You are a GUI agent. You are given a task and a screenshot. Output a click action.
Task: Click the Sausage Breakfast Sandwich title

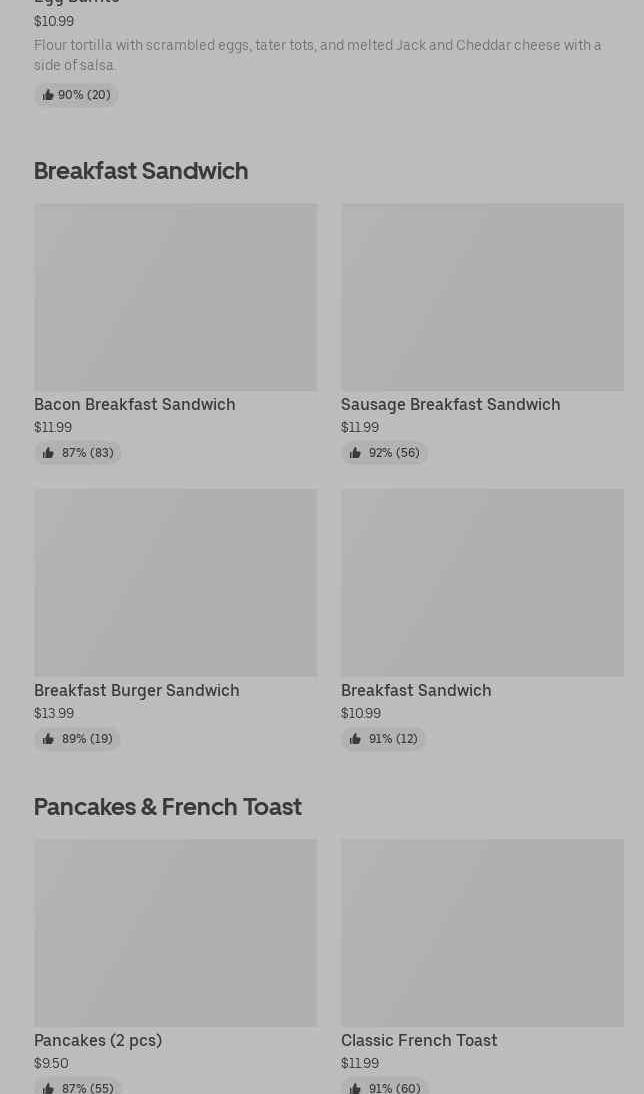[x=450, y=404]
